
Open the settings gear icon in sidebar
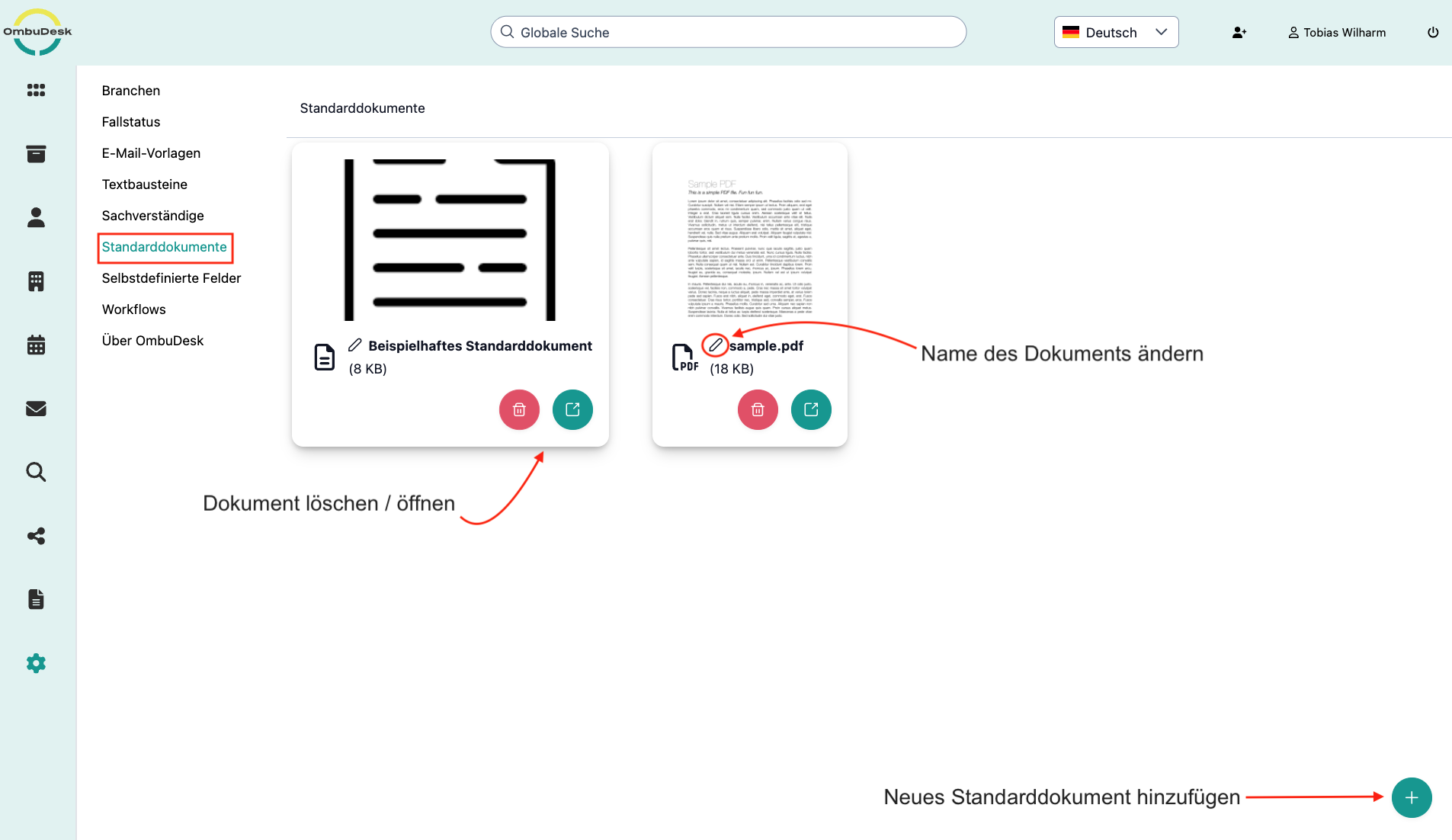point(36,663)
